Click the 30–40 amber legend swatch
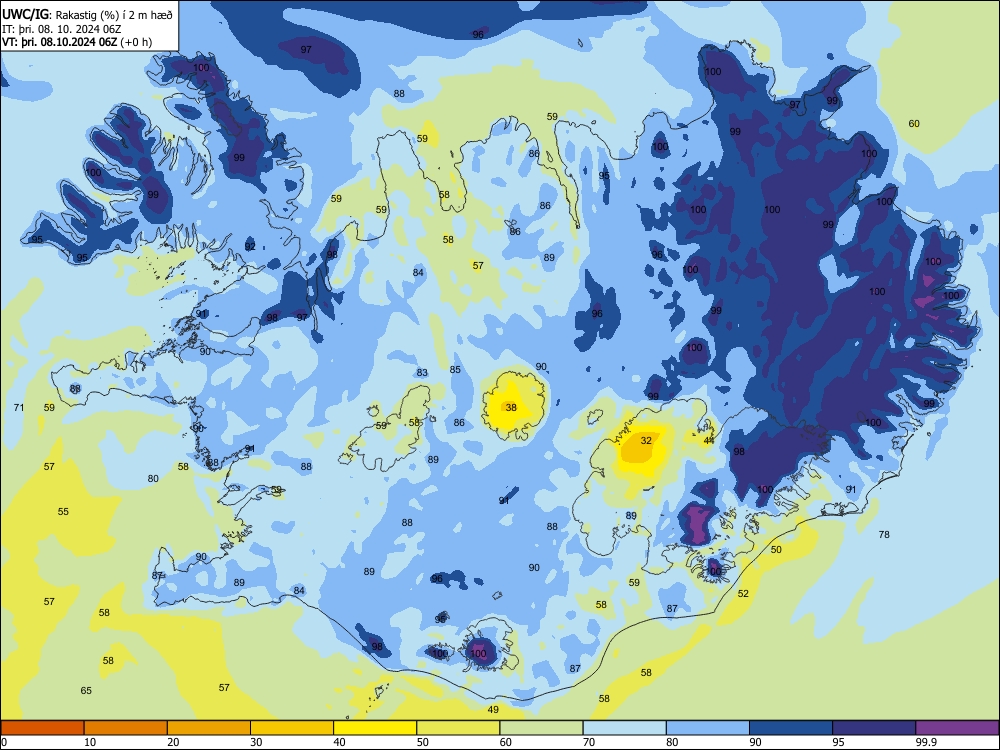The width and height of the screenshot is (1000, 750). coord(292,728)
